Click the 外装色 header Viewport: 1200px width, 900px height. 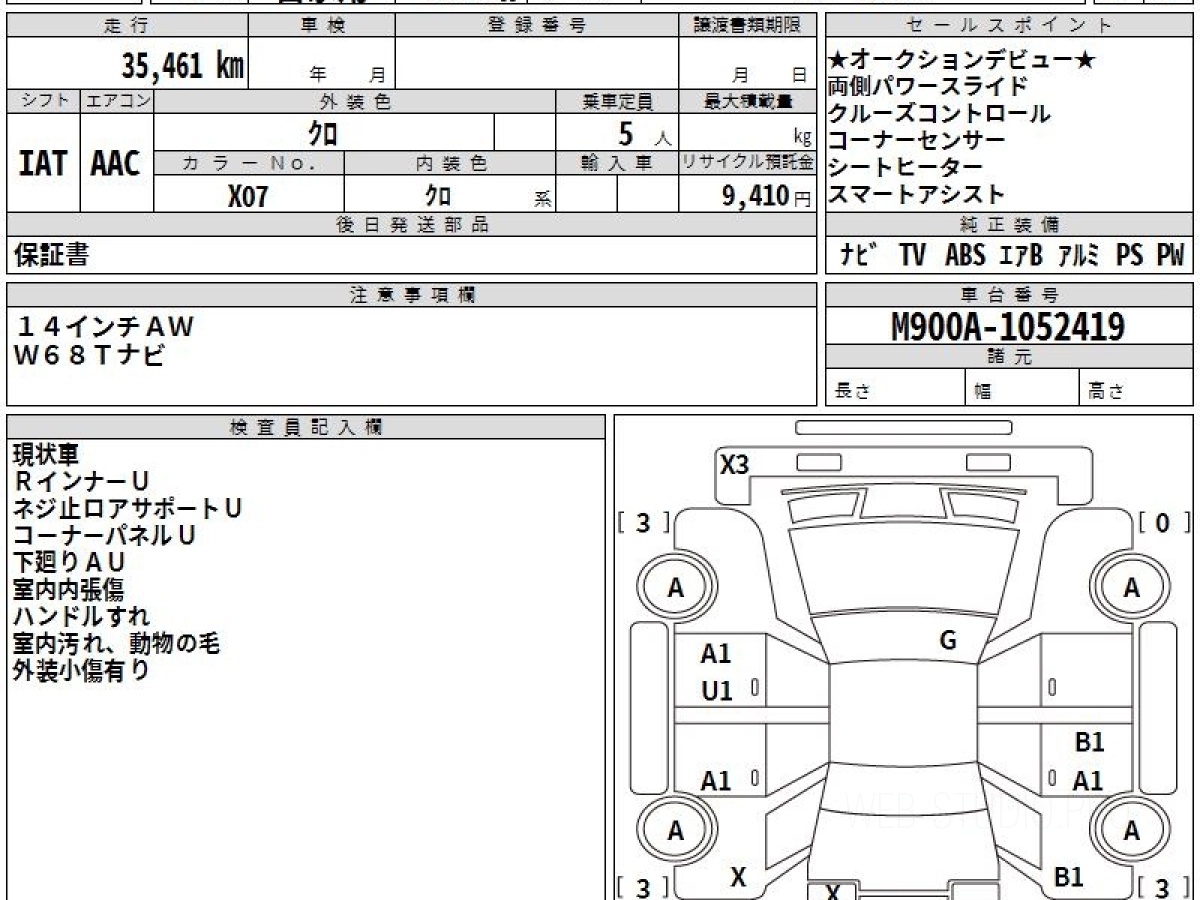click(355, 101)
